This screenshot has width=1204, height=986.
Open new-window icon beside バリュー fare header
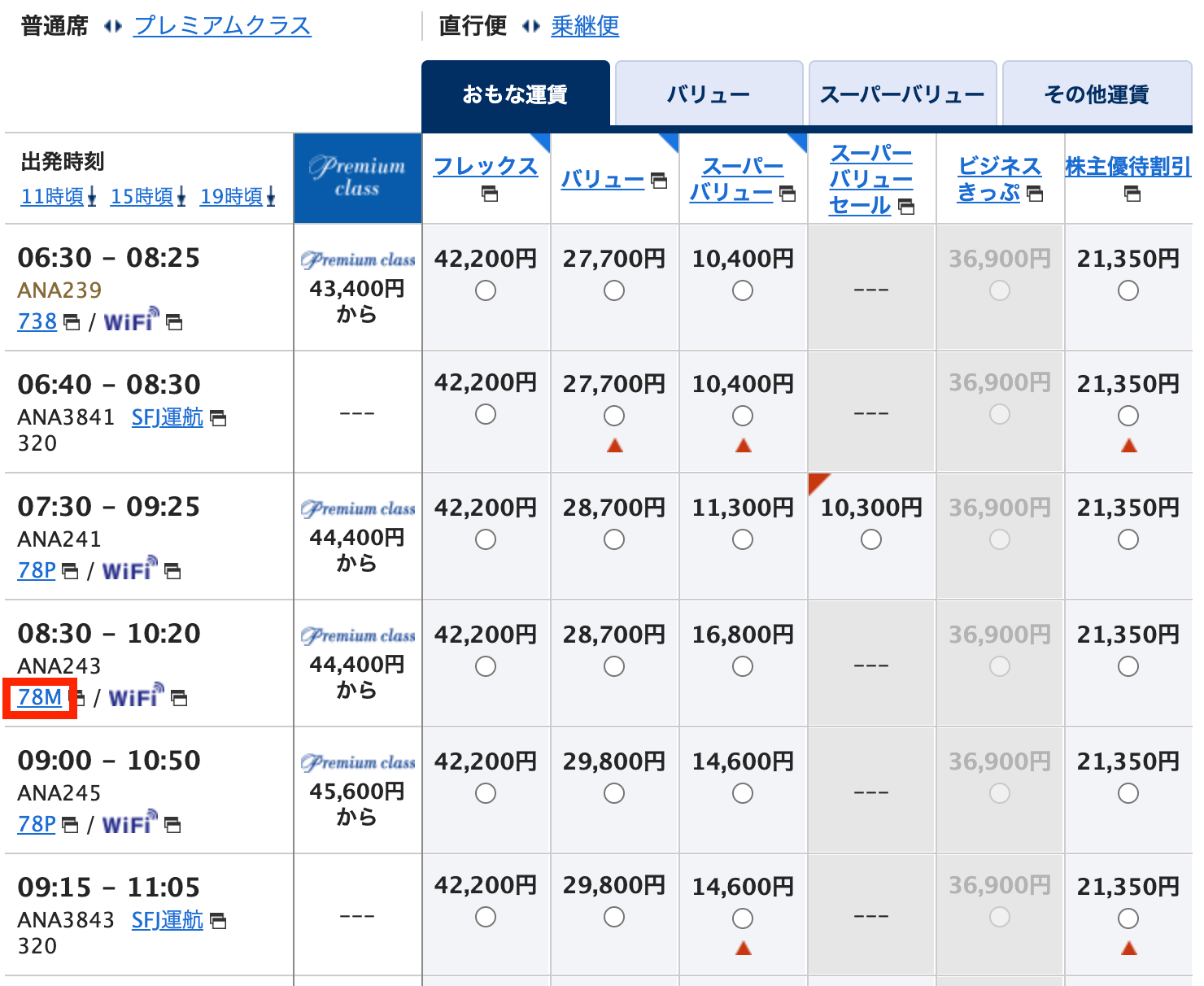point(659,181)
